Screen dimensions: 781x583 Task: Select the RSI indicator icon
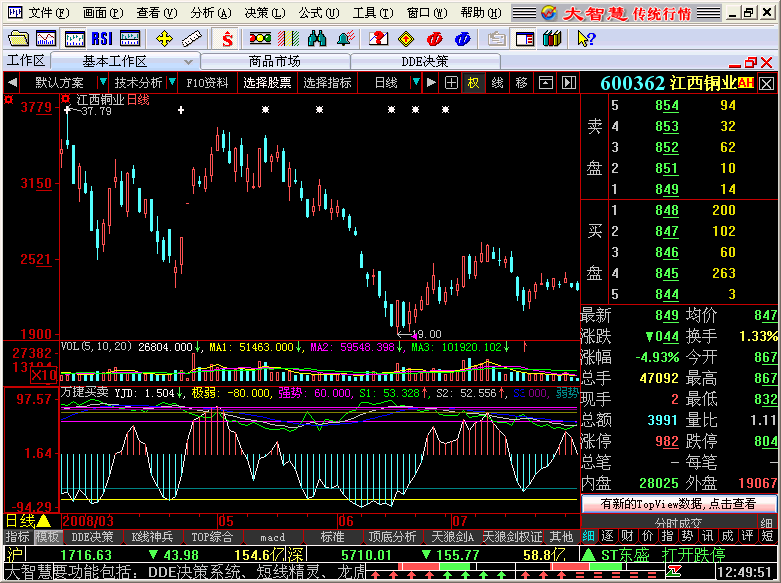tap(102, 38)
